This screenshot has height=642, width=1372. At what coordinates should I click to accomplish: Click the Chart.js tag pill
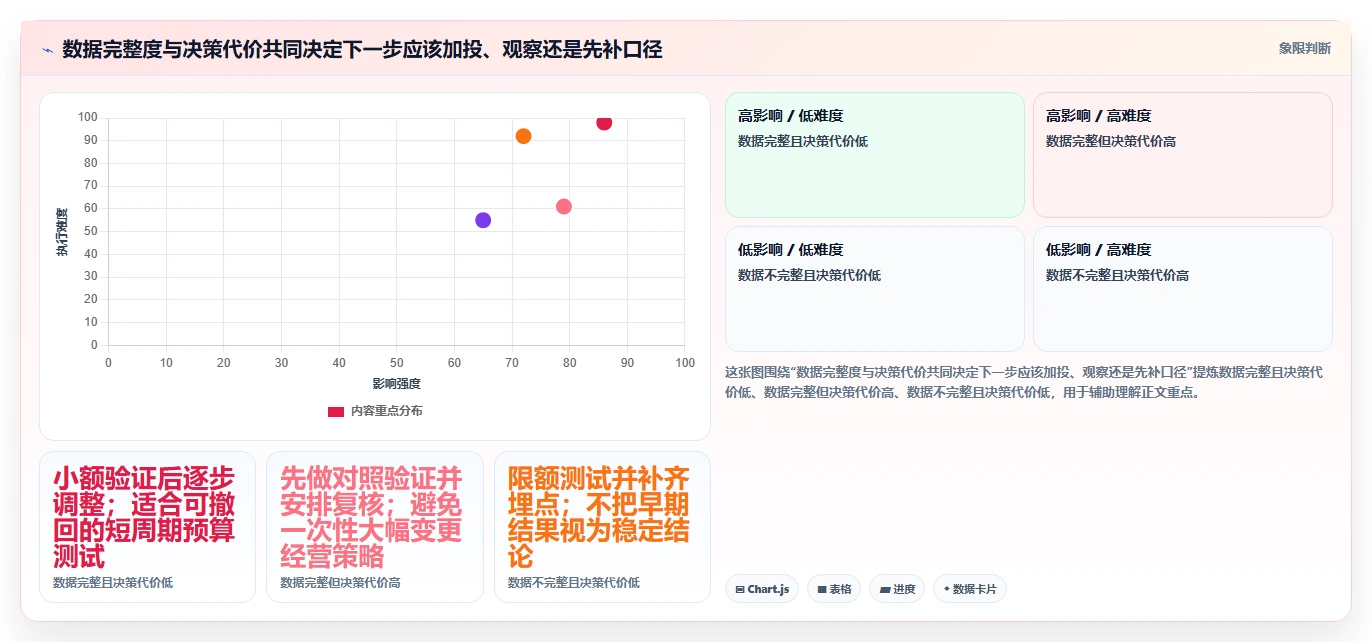[x=762, y=589]
